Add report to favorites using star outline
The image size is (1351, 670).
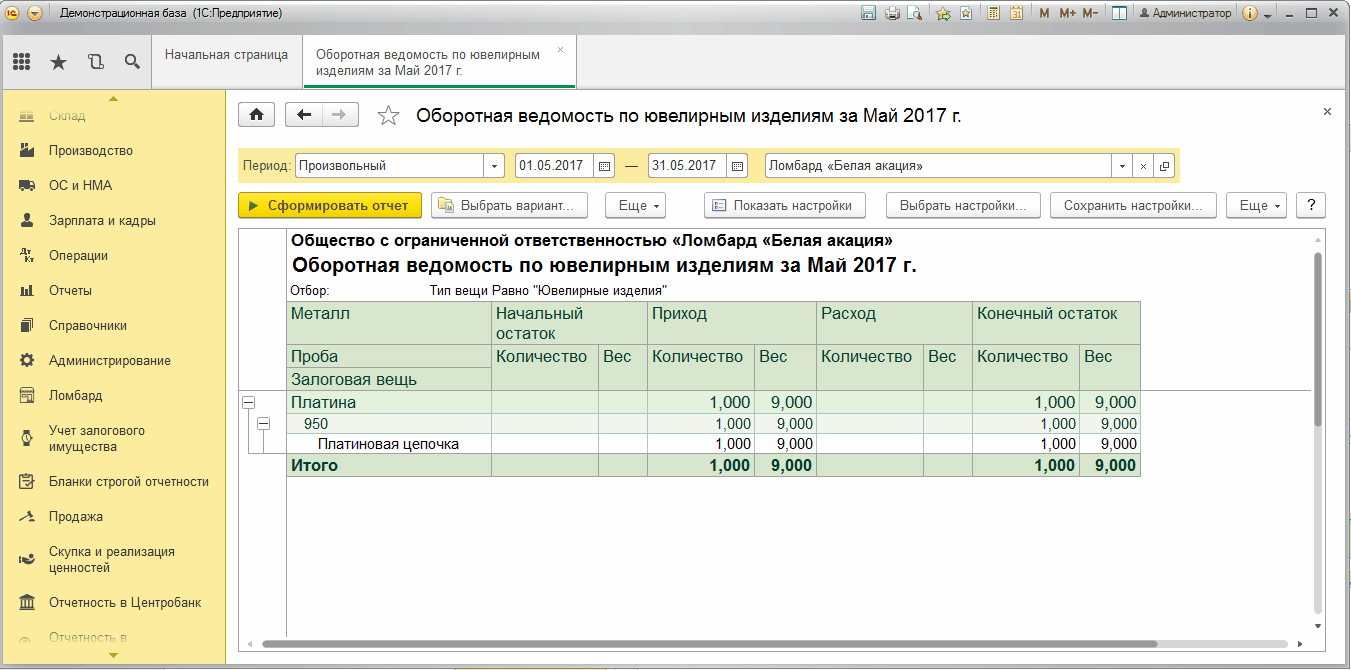(388, 116)
